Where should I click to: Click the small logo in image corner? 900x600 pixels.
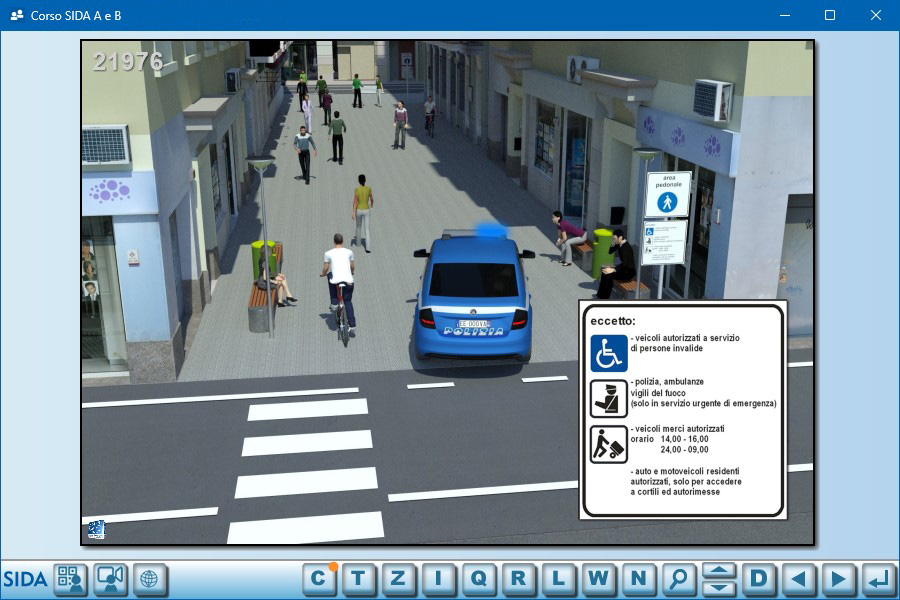(x=96, y=530)
